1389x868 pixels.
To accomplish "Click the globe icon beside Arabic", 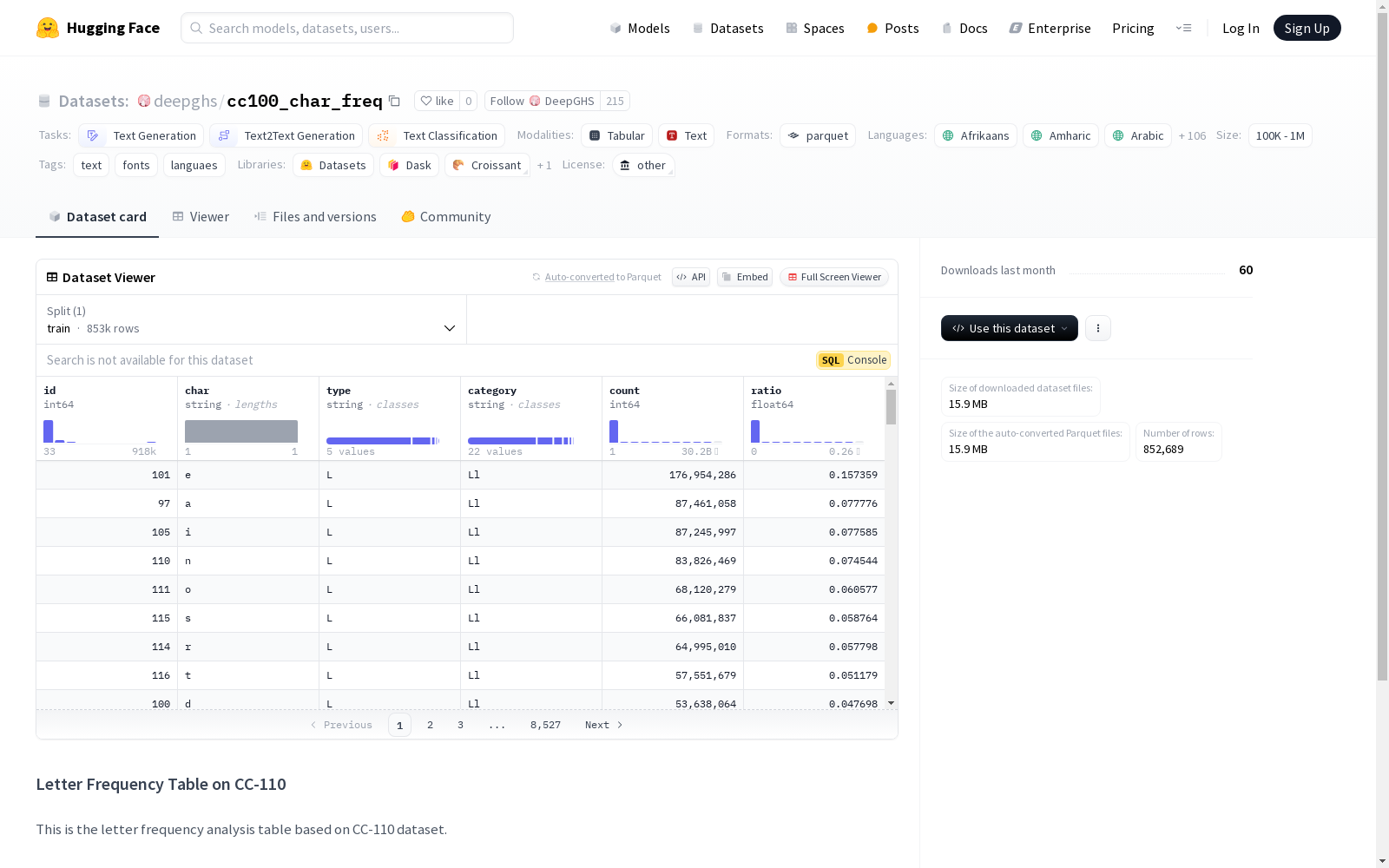I will [x=1118, y=135].
